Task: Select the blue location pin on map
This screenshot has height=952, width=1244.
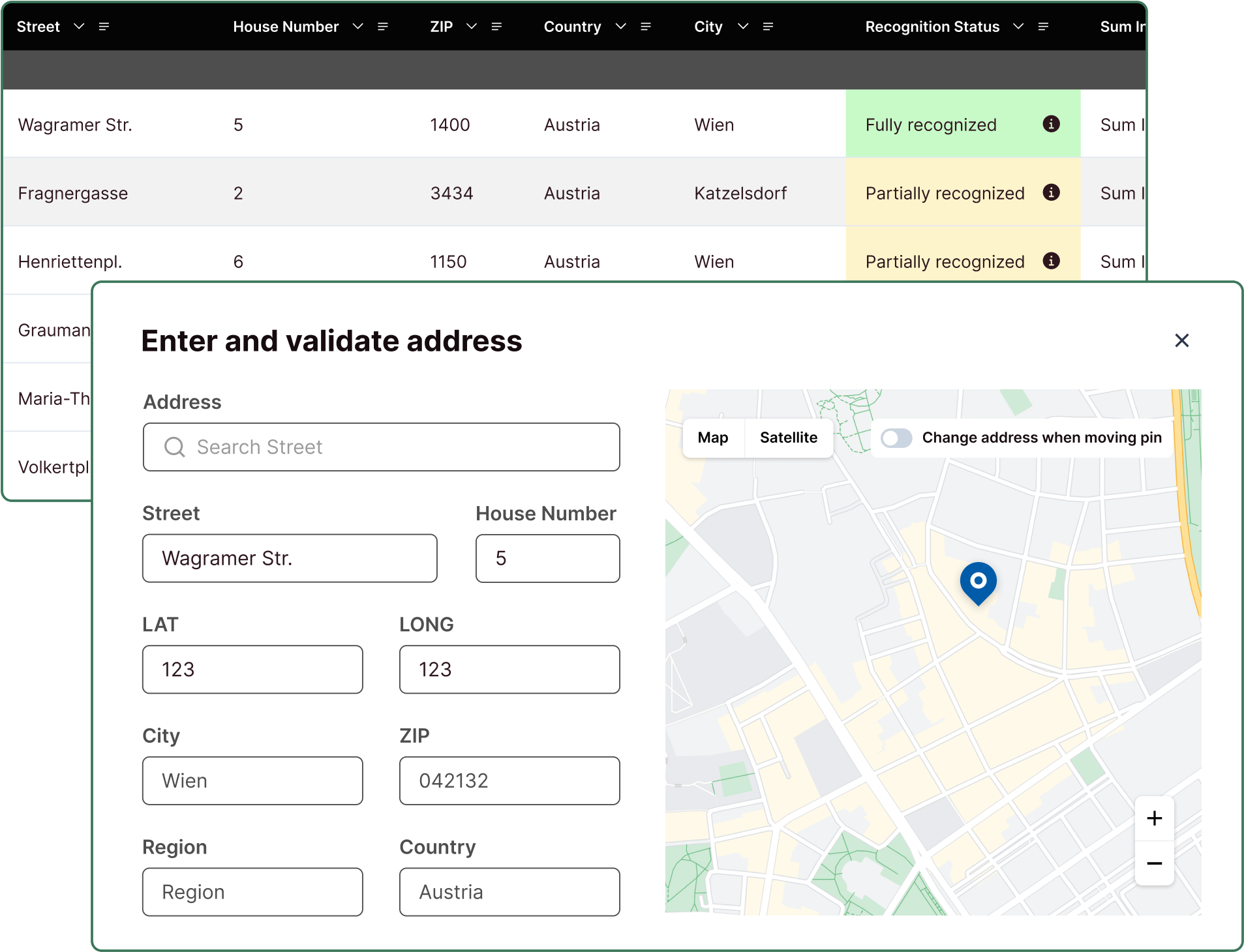Action: 978,583
